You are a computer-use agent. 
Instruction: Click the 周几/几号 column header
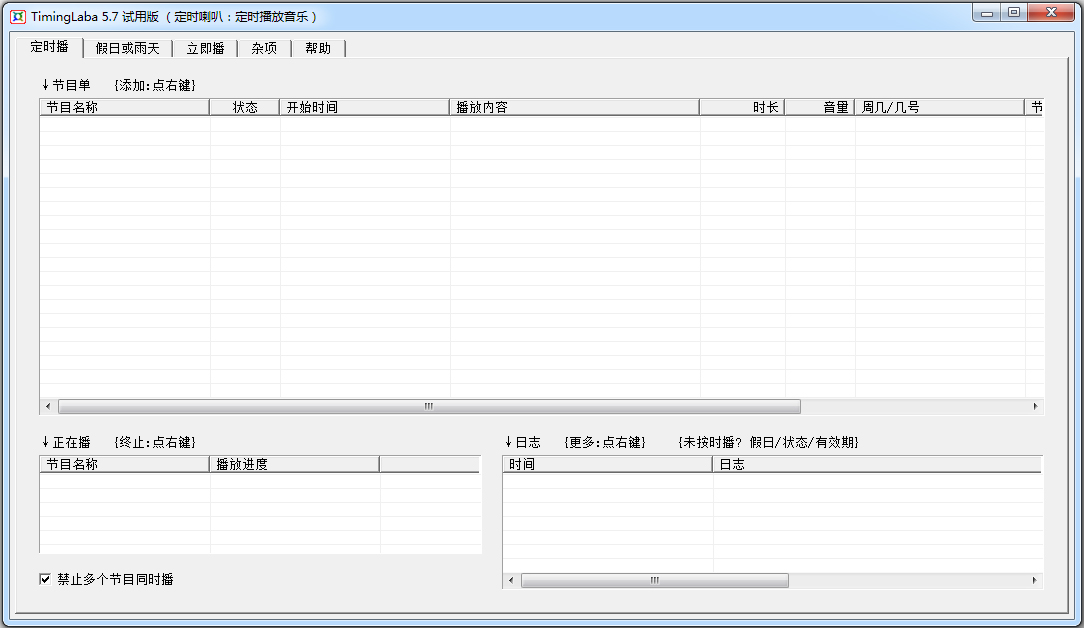tap(939, 107)
